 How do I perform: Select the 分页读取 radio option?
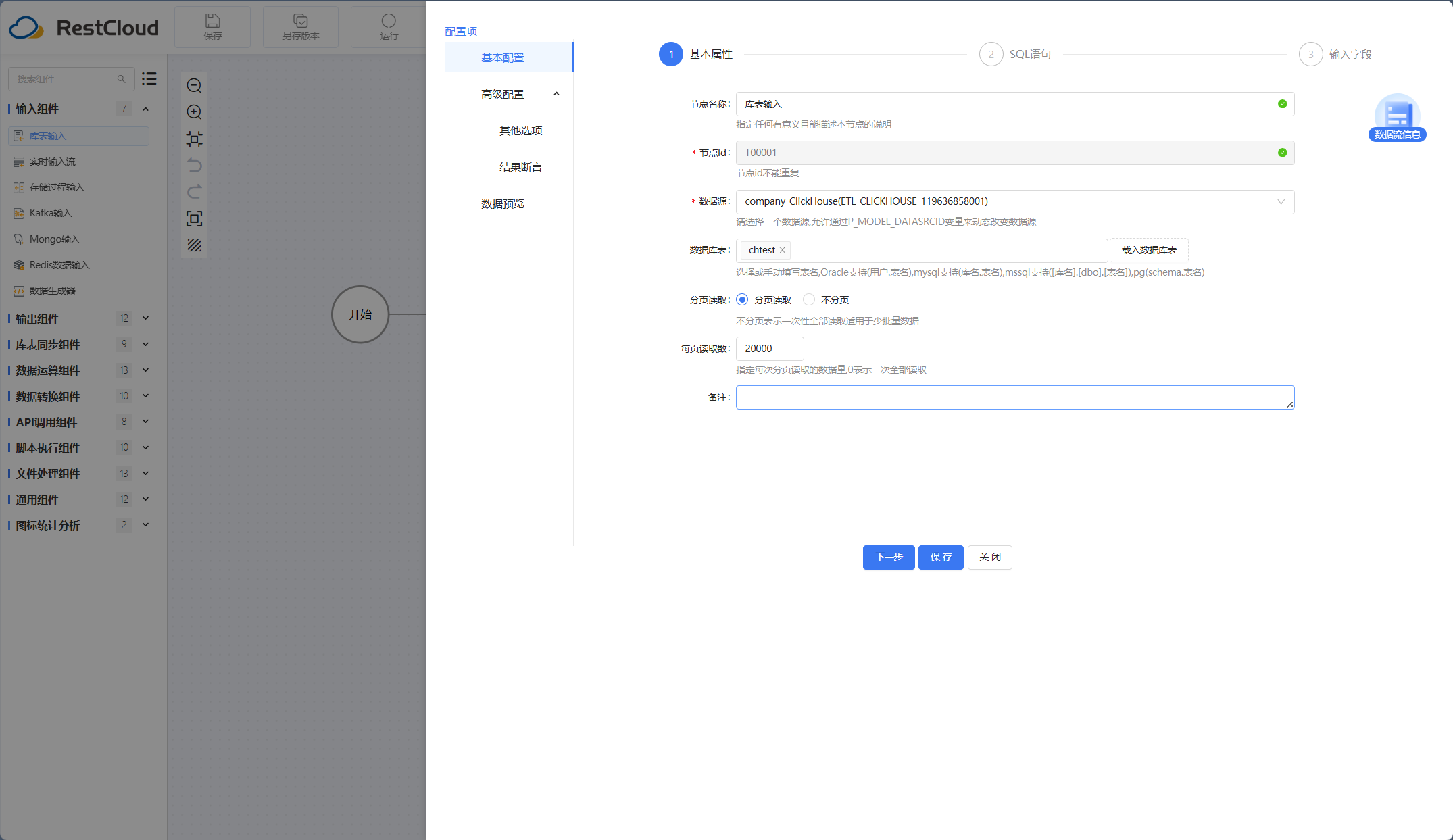[742, 299]
